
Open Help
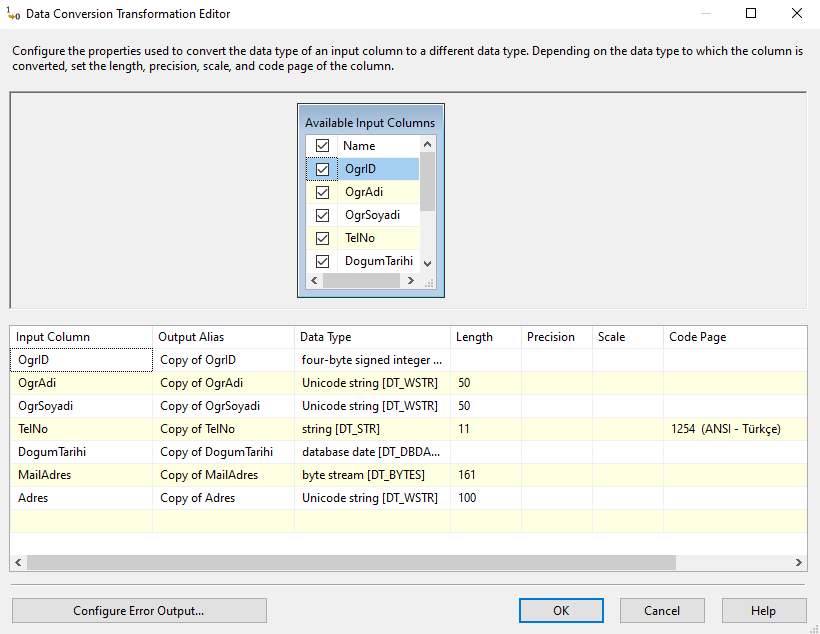click(763, 610)
